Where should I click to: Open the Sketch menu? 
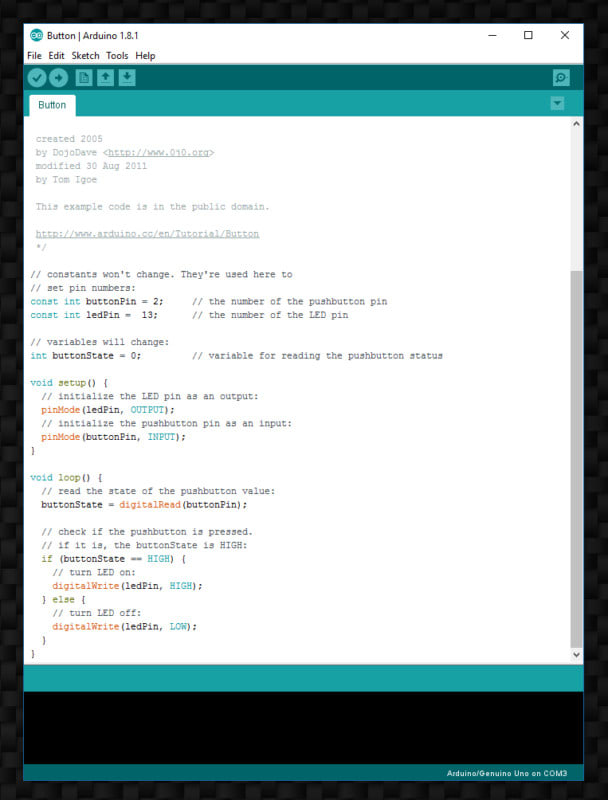tap(85, 56)
